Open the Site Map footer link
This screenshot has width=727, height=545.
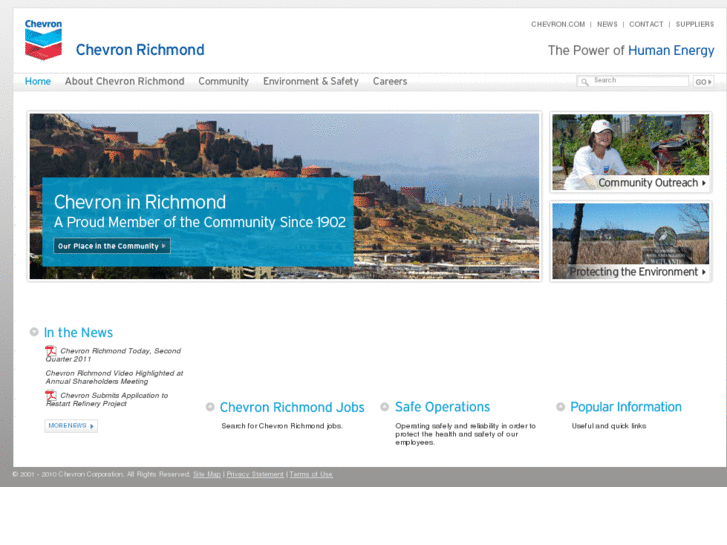(x=207, y=474)
